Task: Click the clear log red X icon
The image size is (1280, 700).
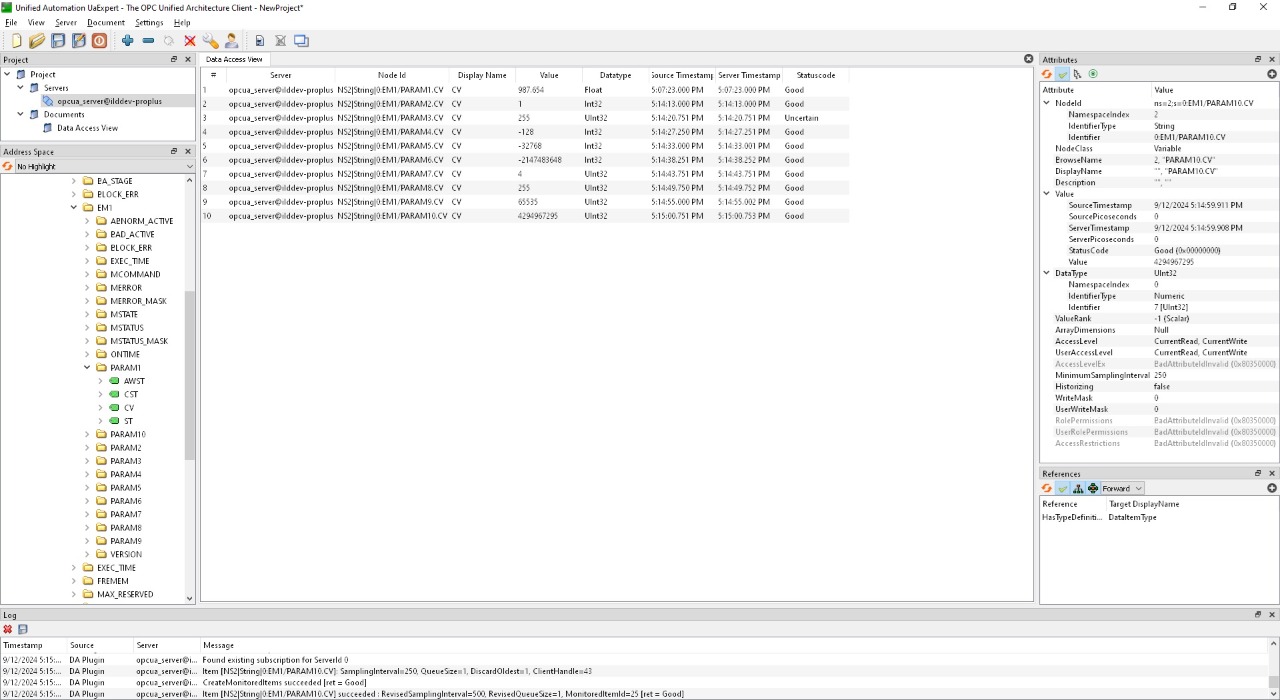Action: pyautogui.click(x=8, y=629)
